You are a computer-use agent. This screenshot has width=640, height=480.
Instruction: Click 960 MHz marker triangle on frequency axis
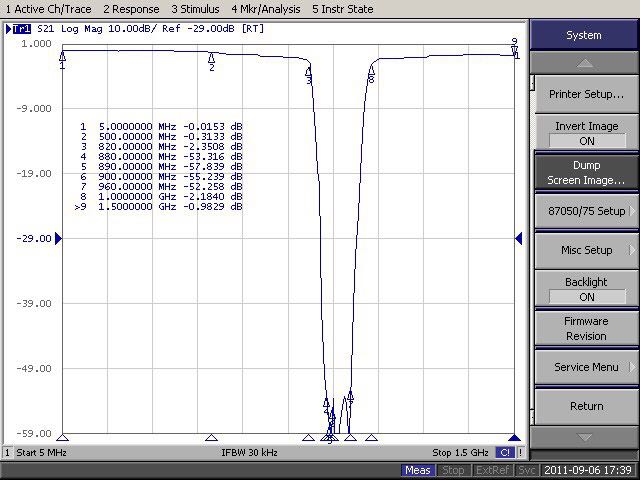[350, 438]
